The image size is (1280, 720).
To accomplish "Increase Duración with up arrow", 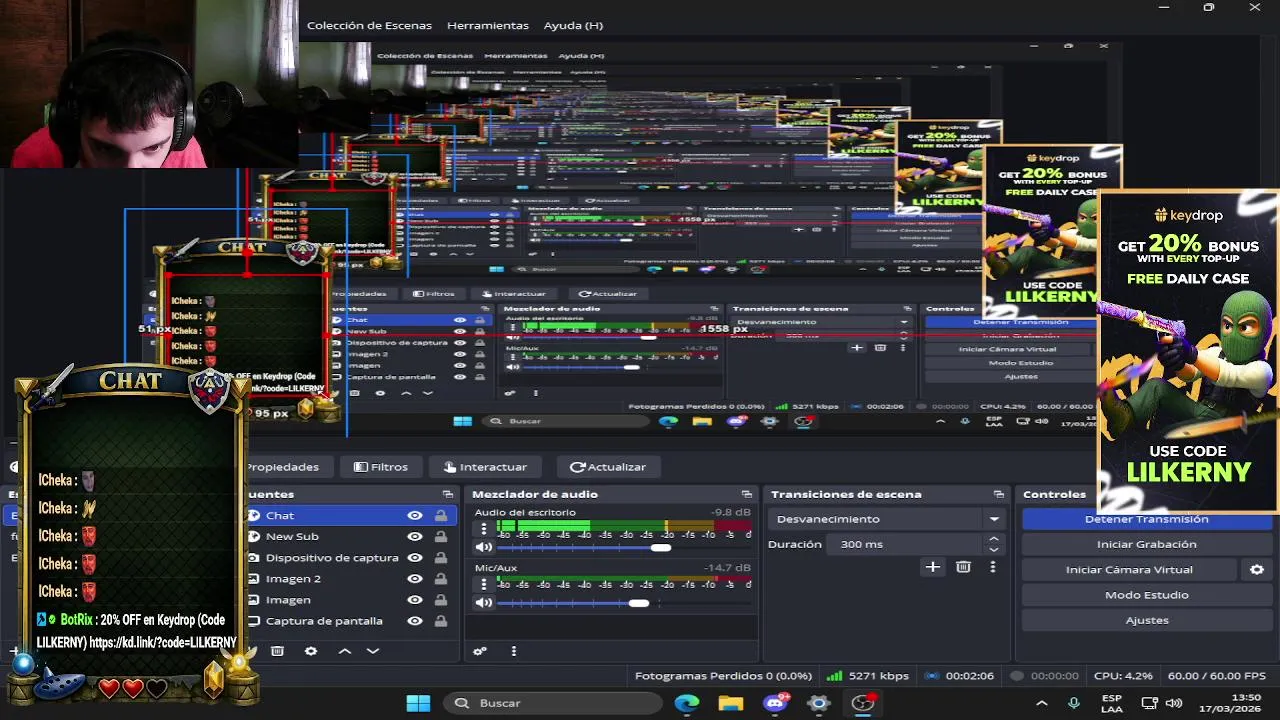I will (x=993, y=540).
